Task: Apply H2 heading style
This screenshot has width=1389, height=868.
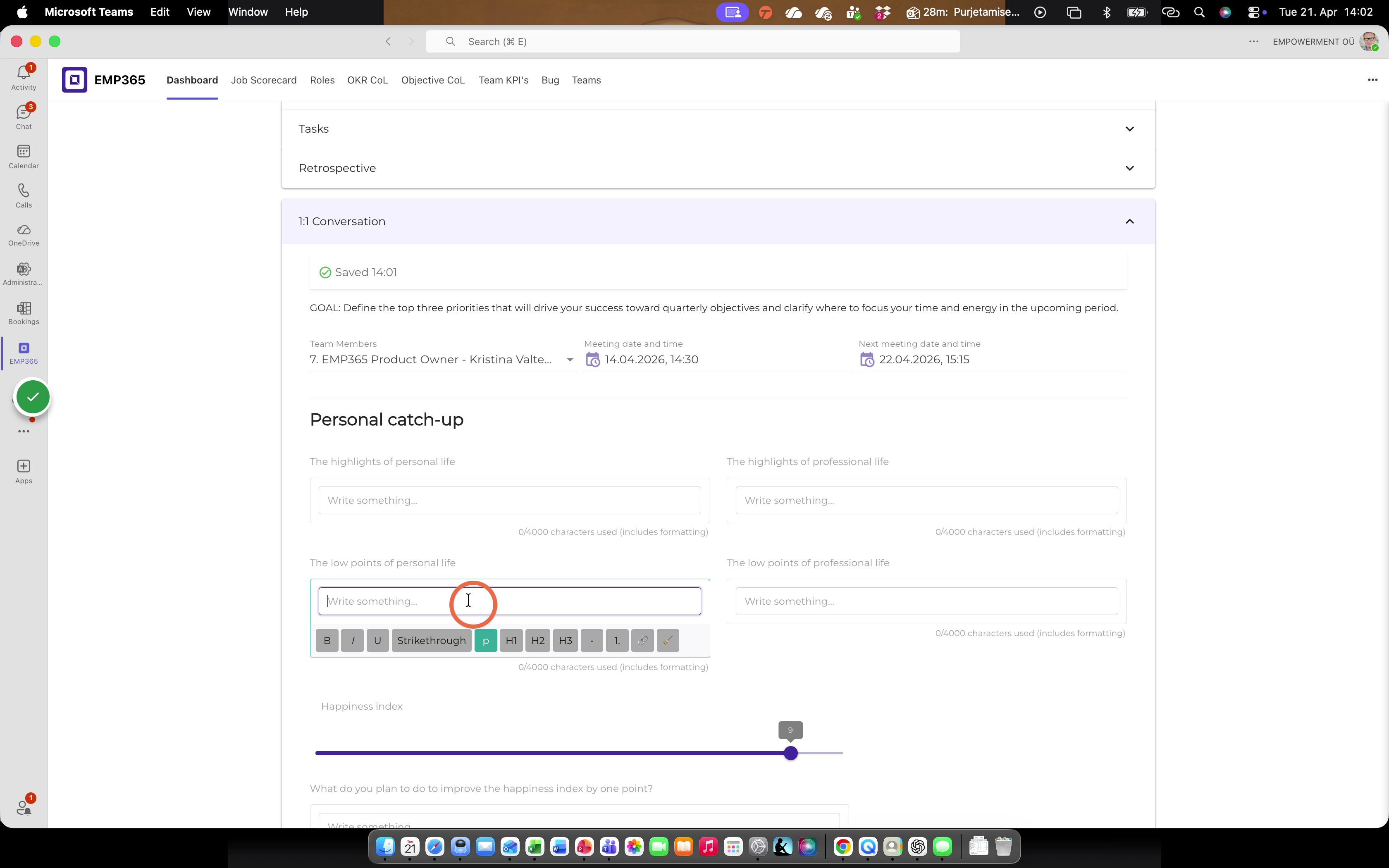Action: coord(538,640)
